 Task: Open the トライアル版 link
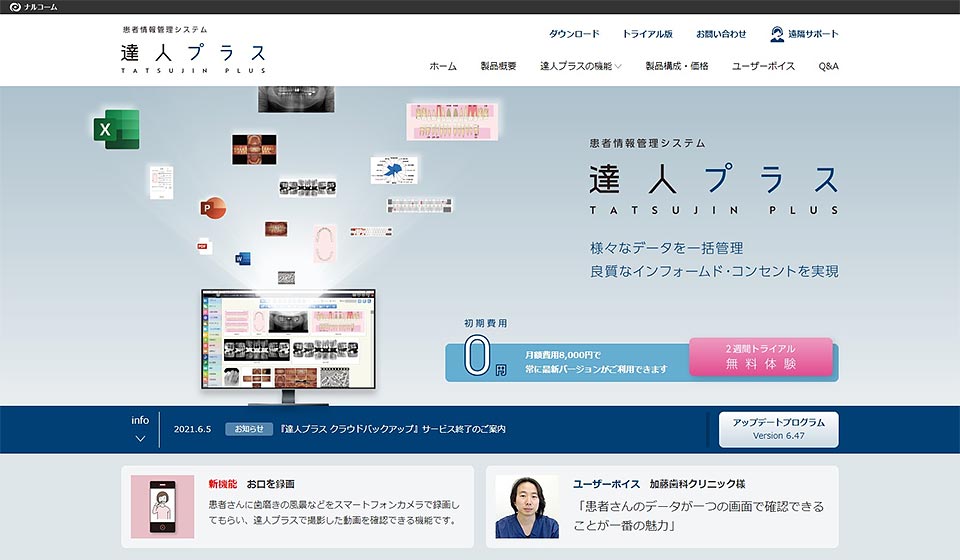pos(647,34)
